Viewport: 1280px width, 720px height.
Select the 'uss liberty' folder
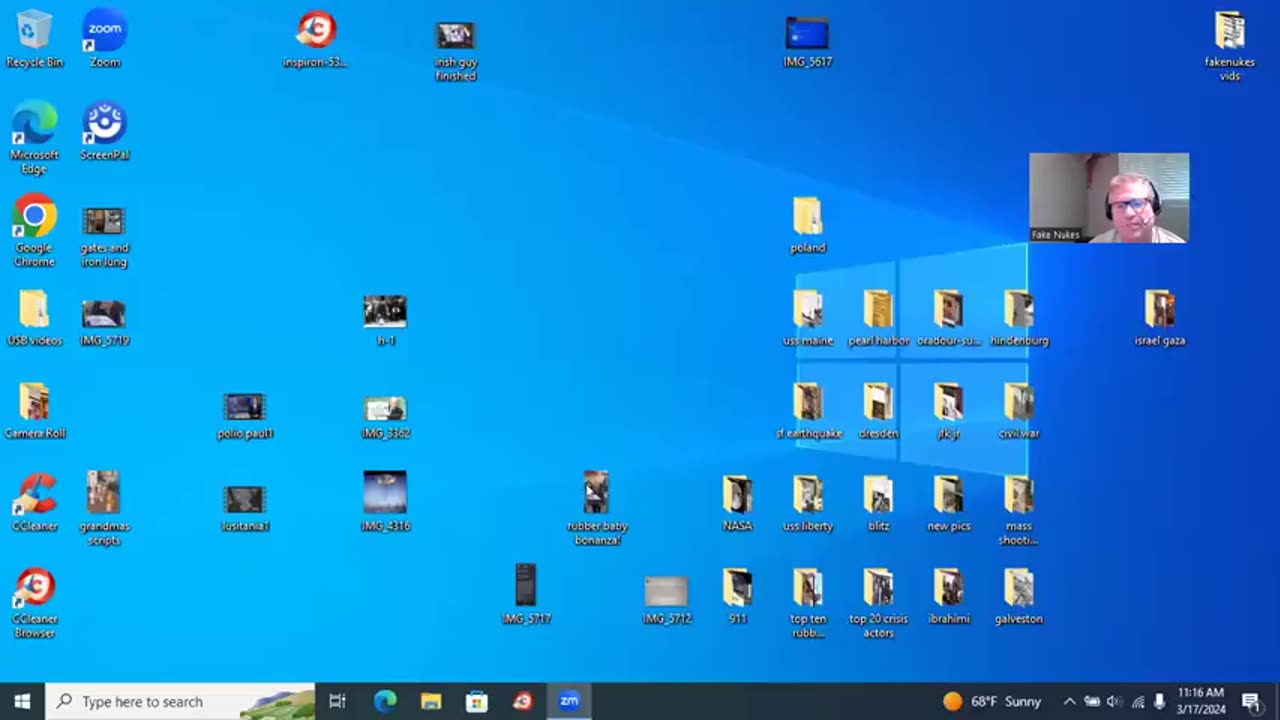click(808, 503)
